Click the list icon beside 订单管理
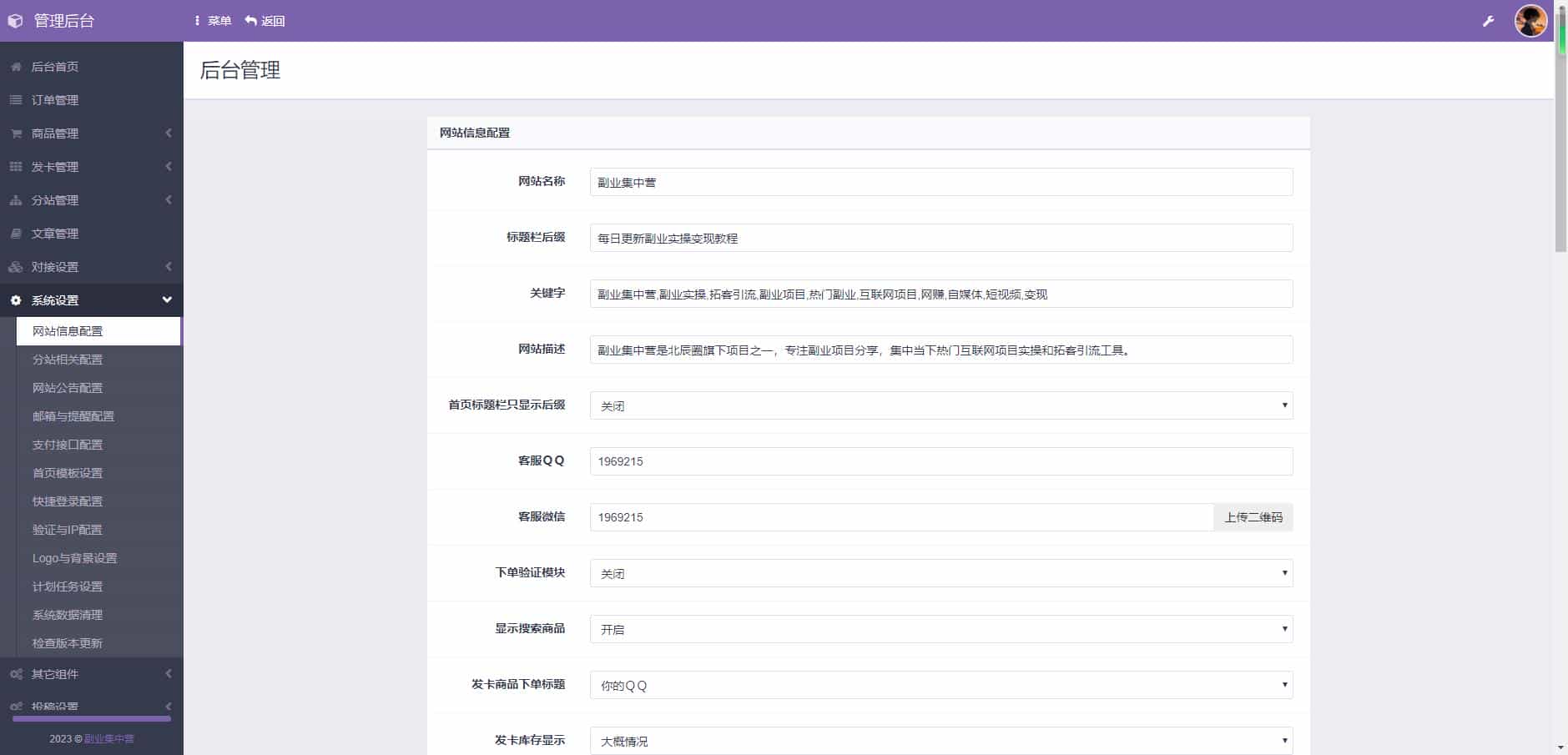Viewport: 1568px width, 755px height. [16, 100]
